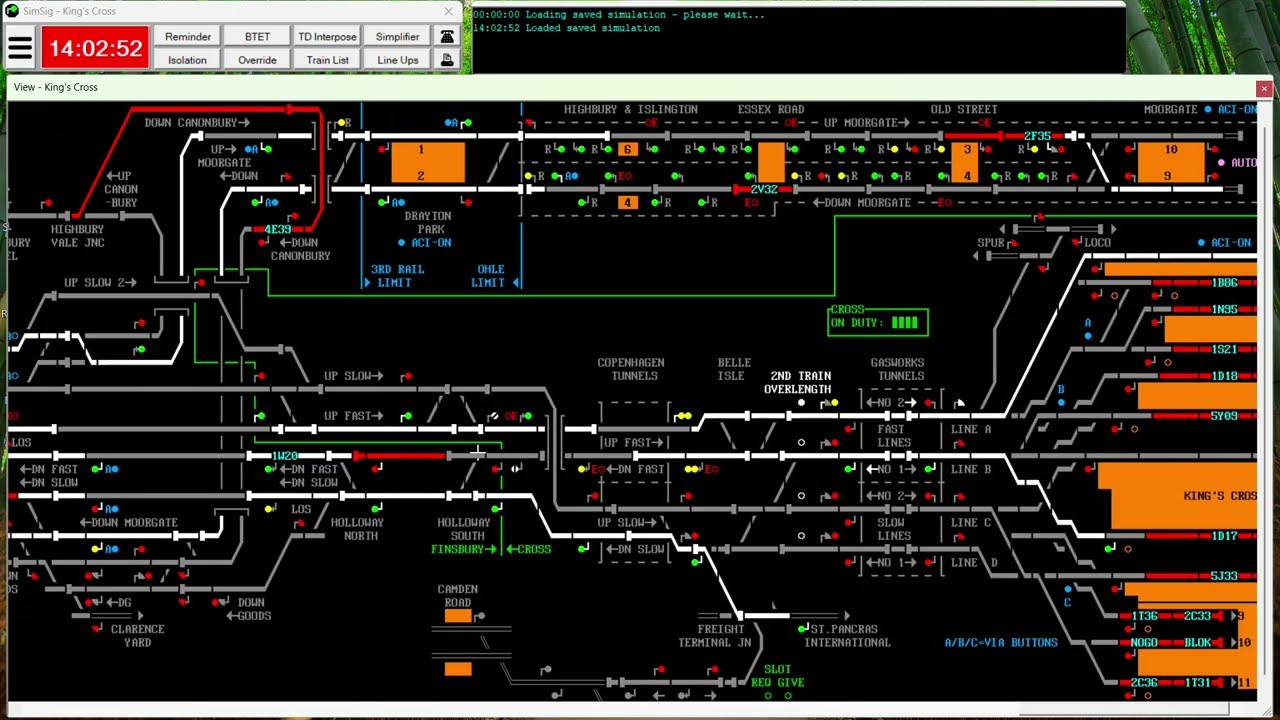Click the green signal right of FINSBURY CROSS

click(583, 549)
